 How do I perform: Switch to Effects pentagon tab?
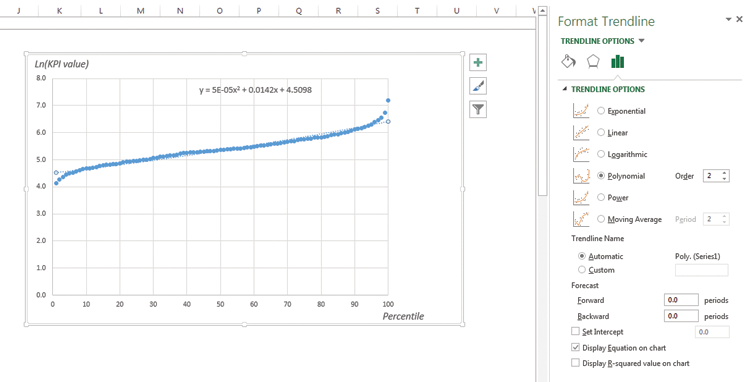tap(593, 62)
